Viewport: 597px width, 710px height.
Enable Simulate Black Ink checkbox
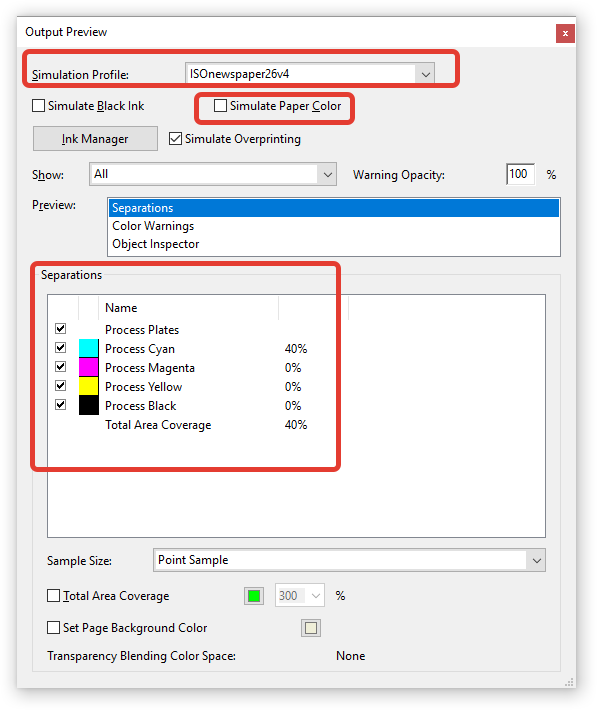(x=39, y=106)
